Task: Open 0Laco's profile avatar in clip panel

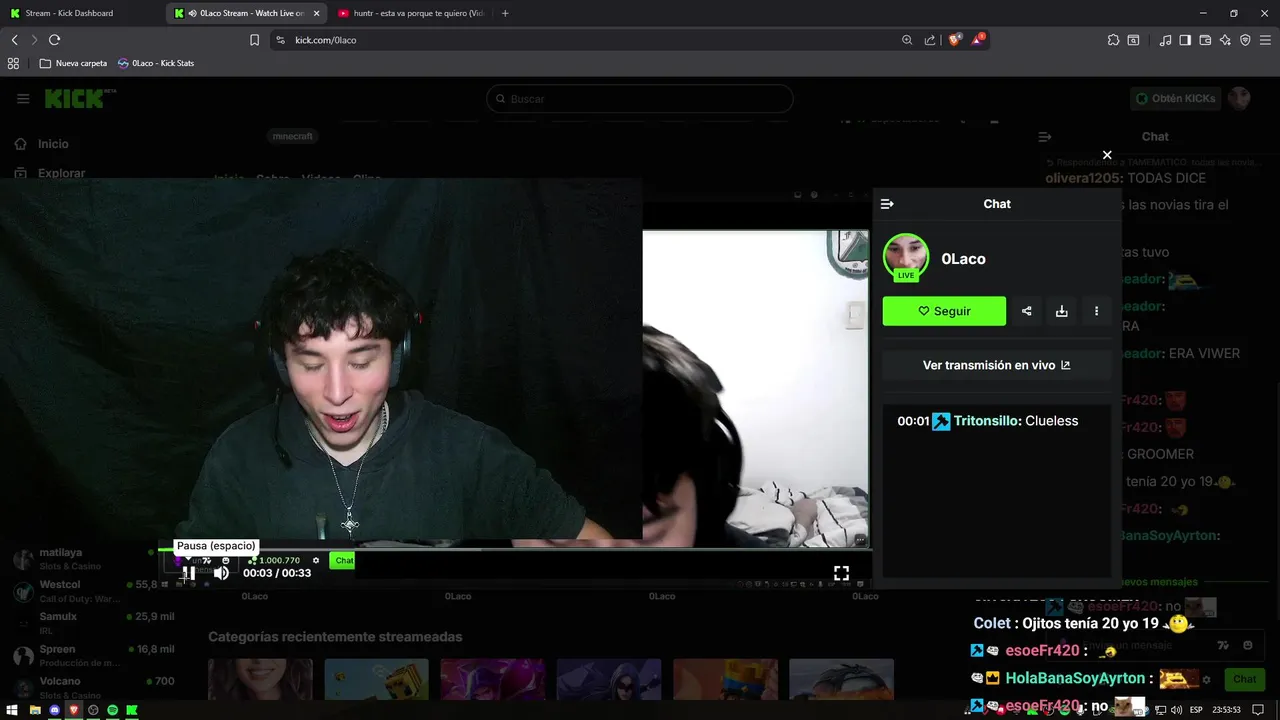Action: point(906,257)
